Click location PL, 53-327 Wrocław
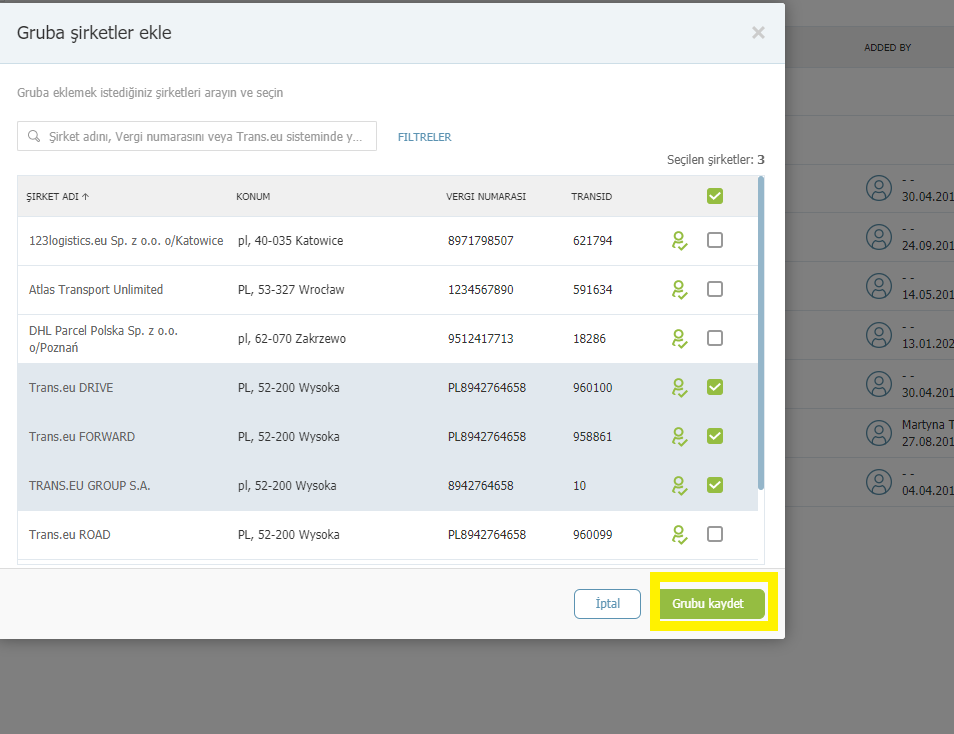Viewport: 954px width, 734px height. pos(291,290)
